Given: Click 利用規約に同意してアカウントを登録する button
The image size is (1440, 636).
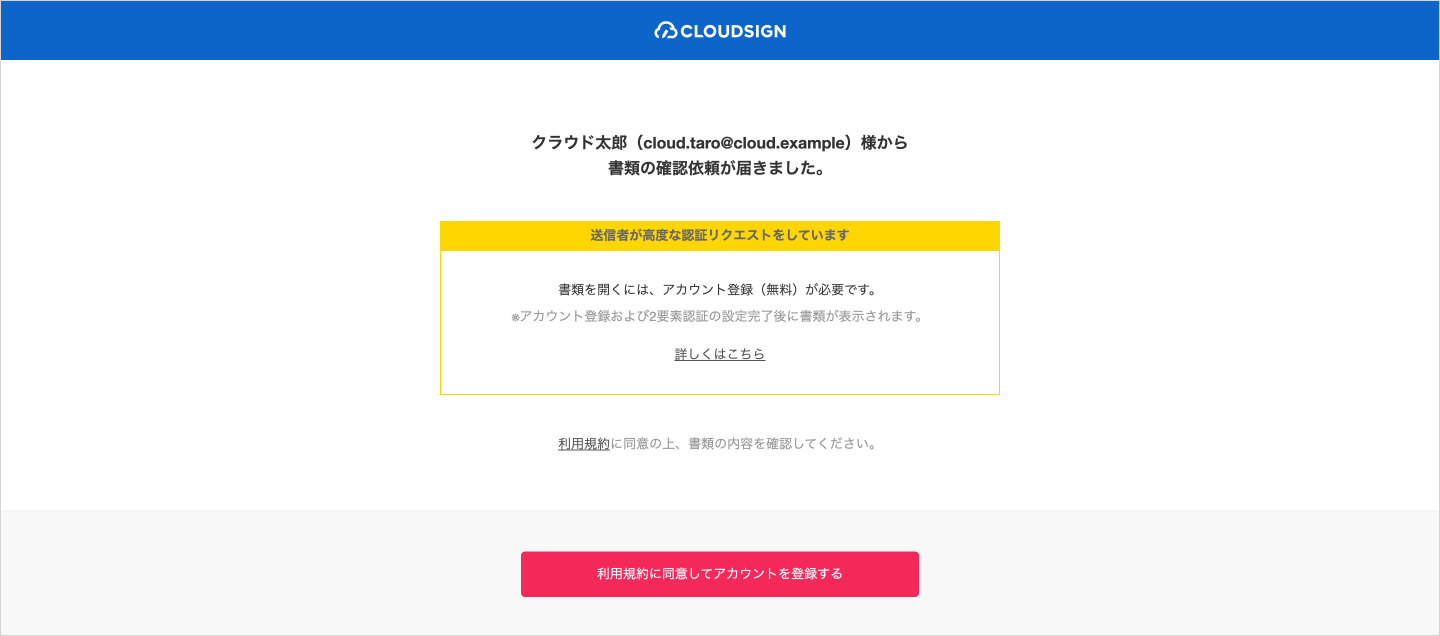Looking at the screenshot, I should 720,574.
